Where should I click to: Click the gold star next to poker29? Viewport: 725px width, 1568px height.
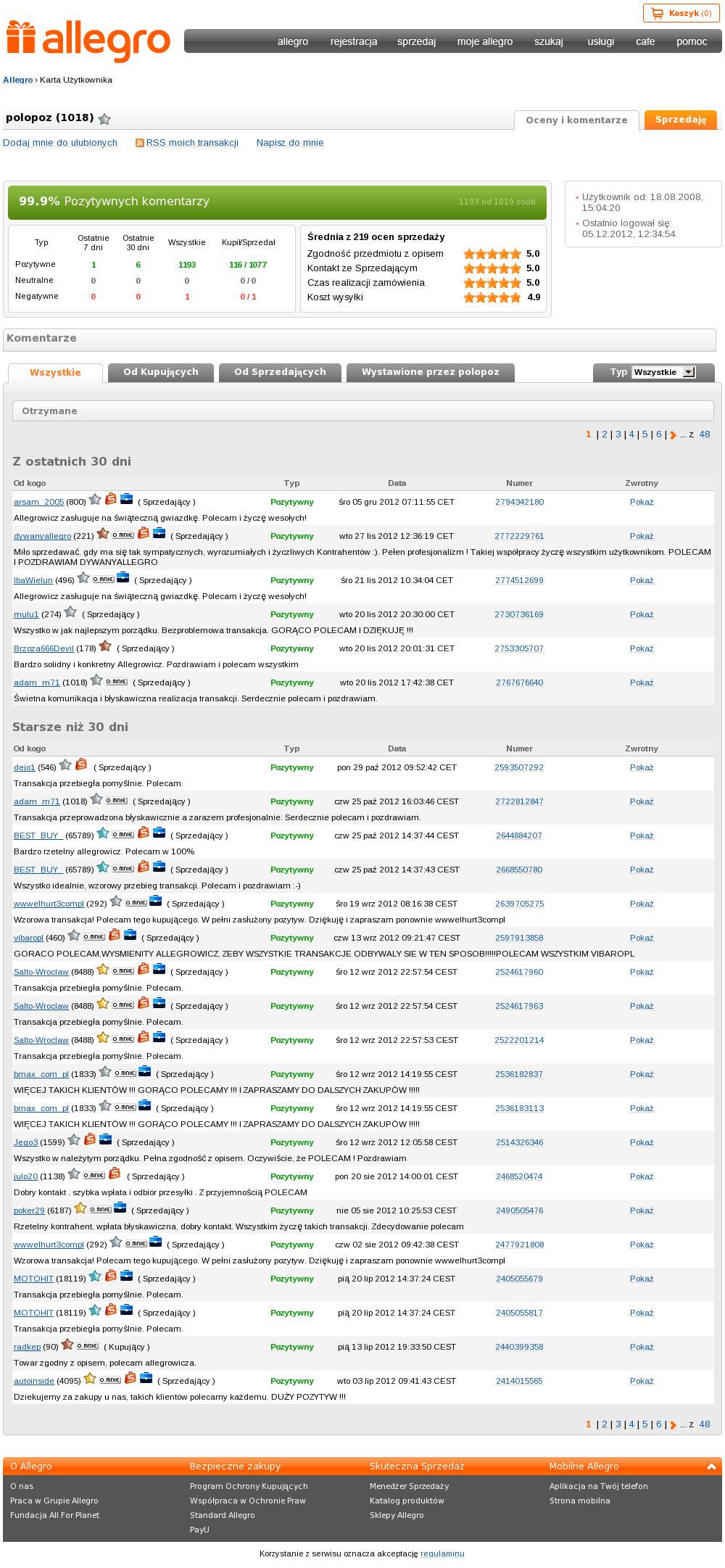(x=80, y=1208)
